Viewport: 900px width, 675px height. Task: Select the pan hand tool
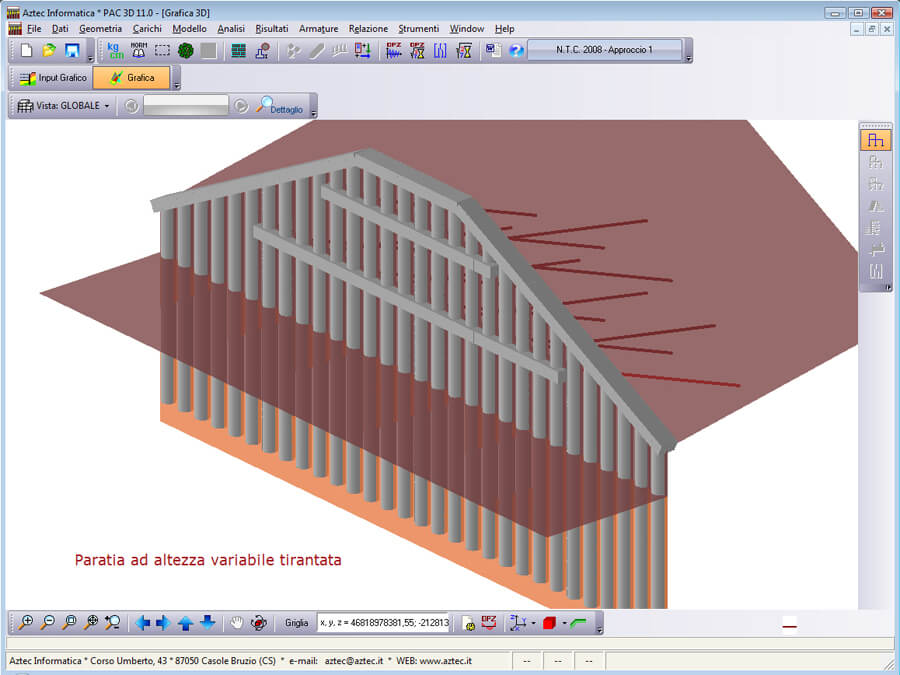237,622
